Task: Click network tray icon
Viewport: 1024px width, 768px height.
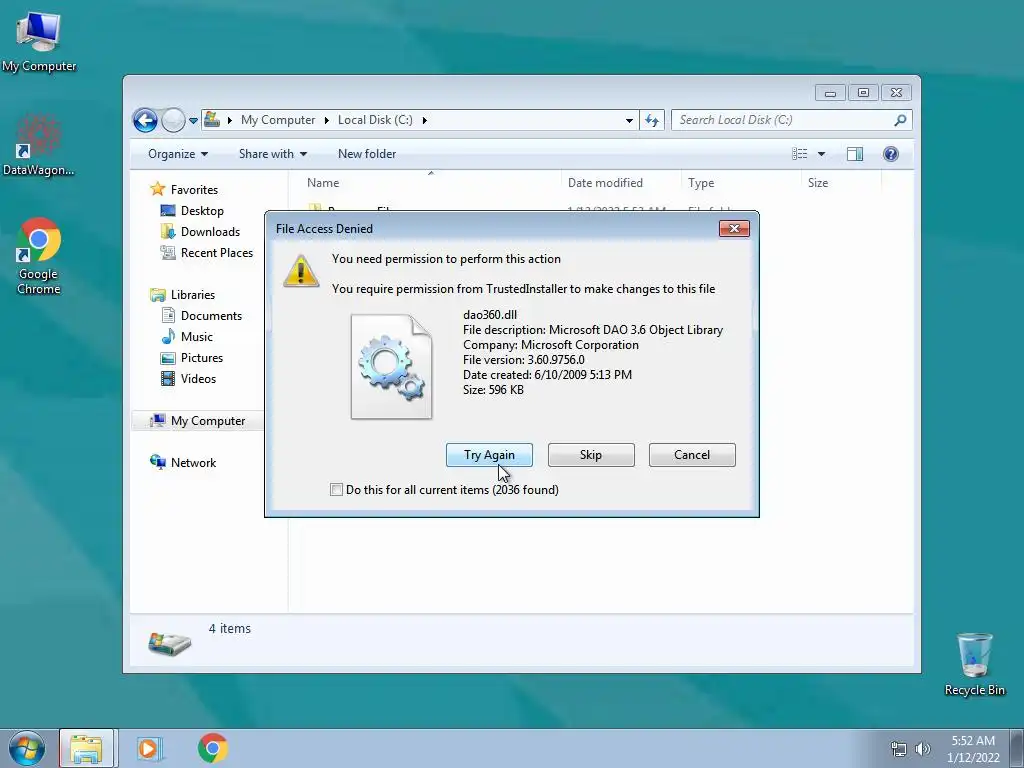Action: (899, 749)
